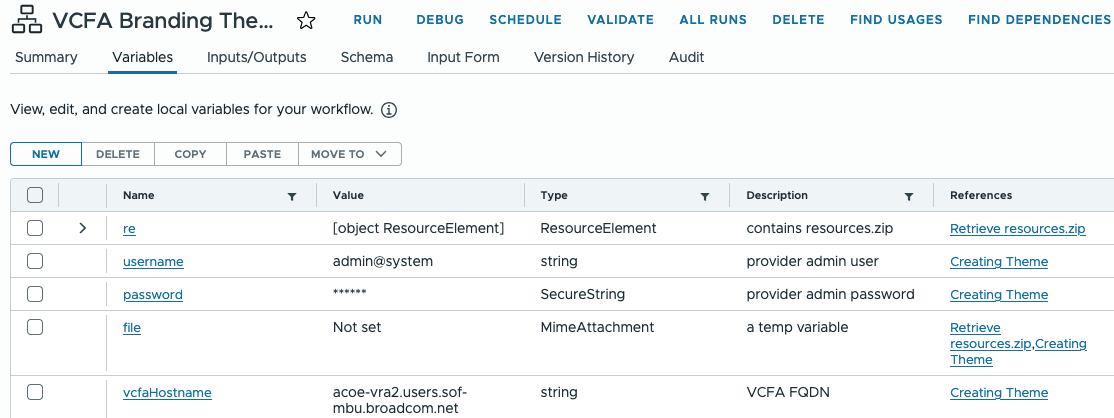Viewport: 1114px width, 418px height.
Task: Click the info icon next to the variables description
Action: (x=389, y=109)
